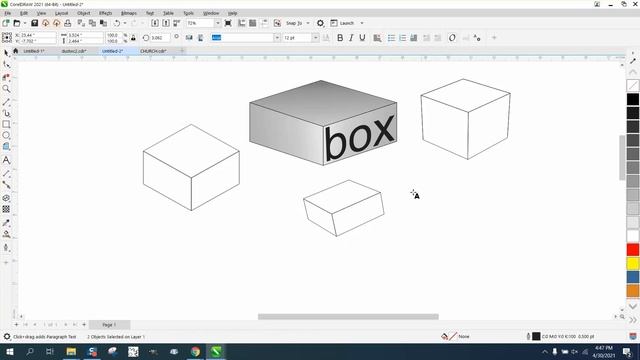Select the Zoom tool in toolbox
This screenshot has height=360, width=640.
(x=6, y=89)
